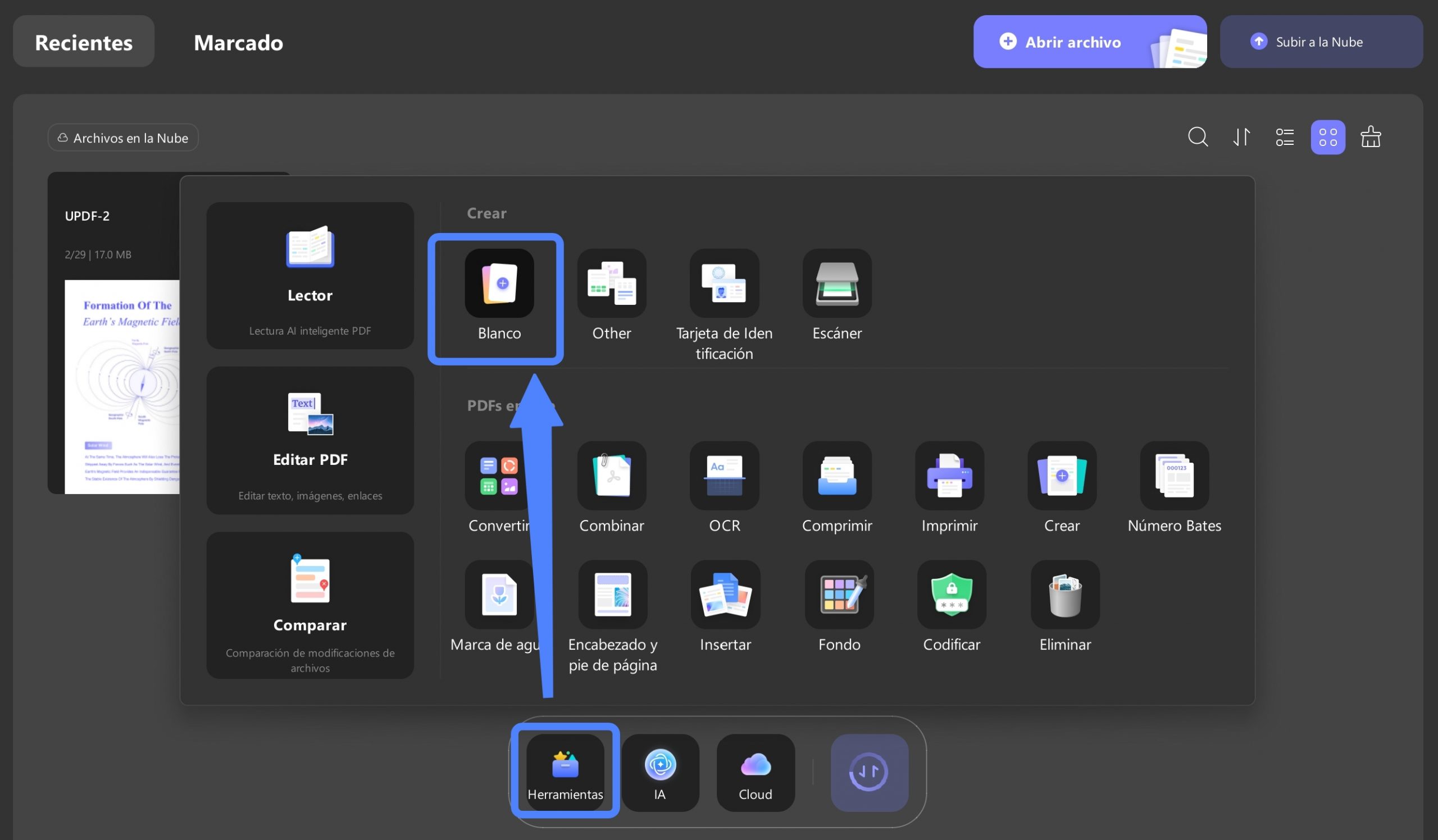1438x840 pixels.
Task: Switch to list view layout
Action: click(x=1285, y=138)
